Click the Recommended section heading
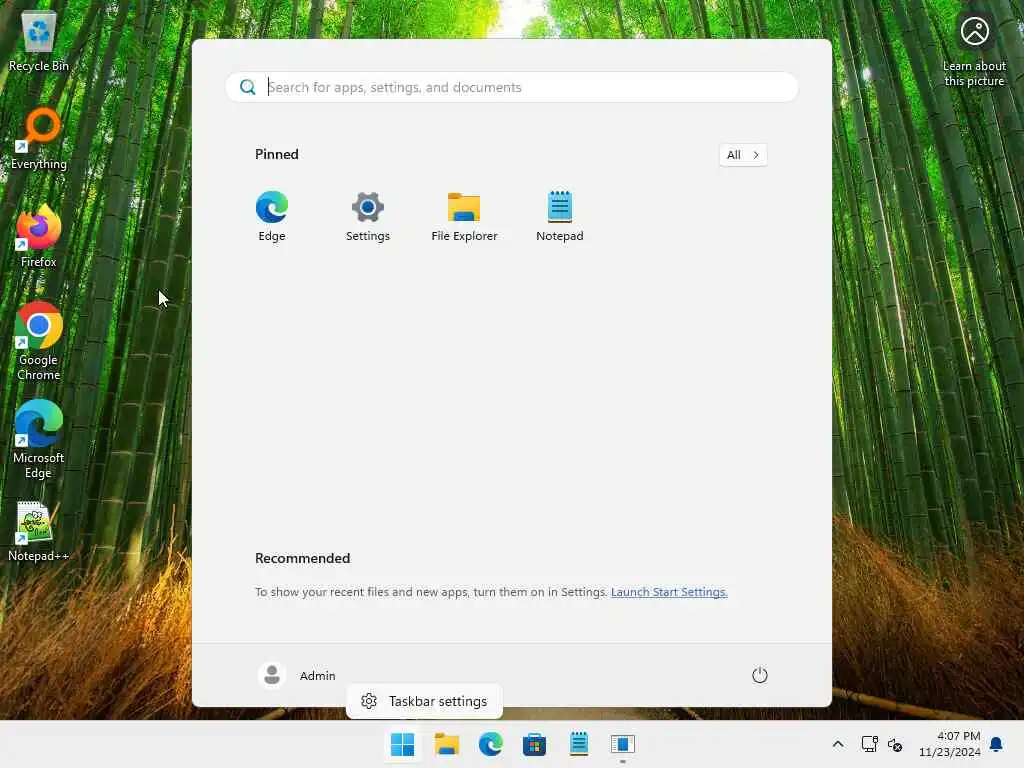The width and height of the screenshot is (1024, 768). [x=302, y=558]
